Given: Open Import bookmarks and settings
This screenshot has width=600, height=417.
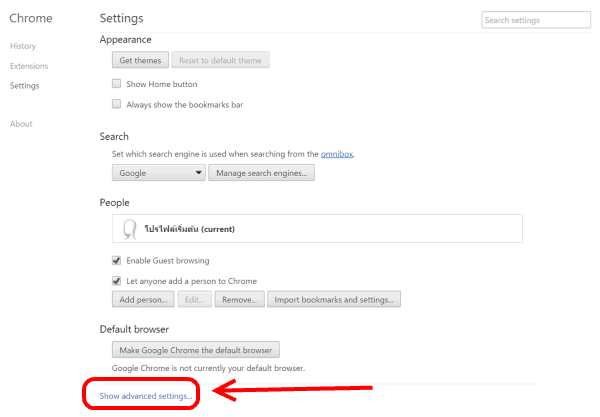Looking at the screenshot, I should tap(335, 299).
